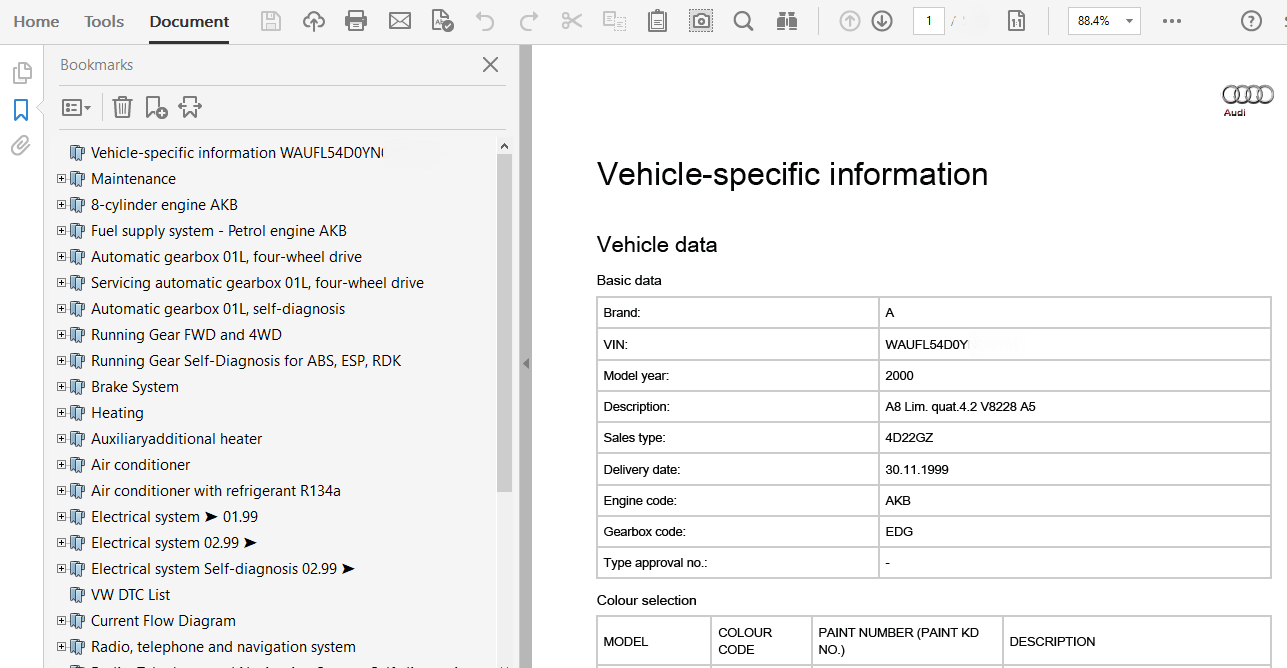Image resolution: width=1287 pixels, height=668 pixels.
Task: Expand the Current Flow Diagram bookmark
Action: (62, 620)
